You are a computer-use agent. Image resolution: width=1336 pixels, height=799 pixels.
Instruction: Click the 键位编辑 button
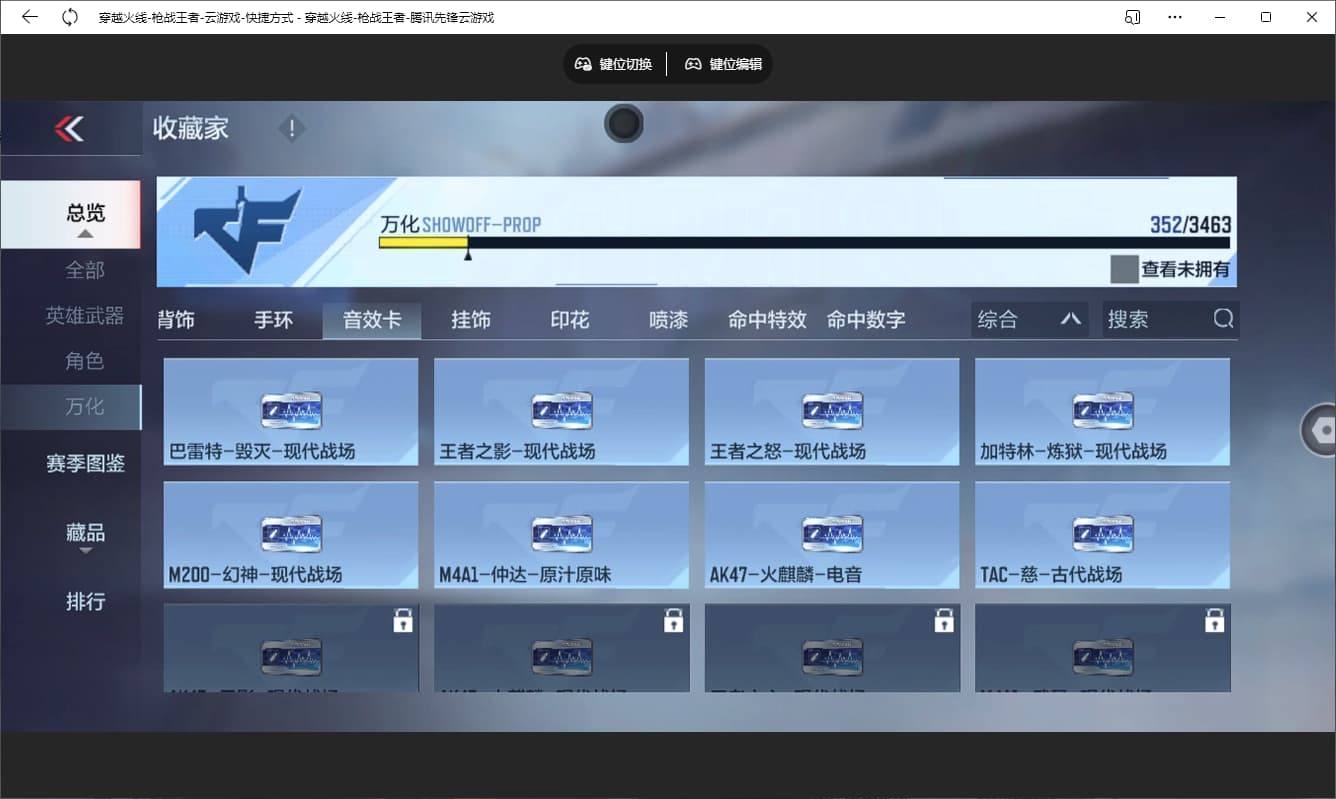coord(722,63)
